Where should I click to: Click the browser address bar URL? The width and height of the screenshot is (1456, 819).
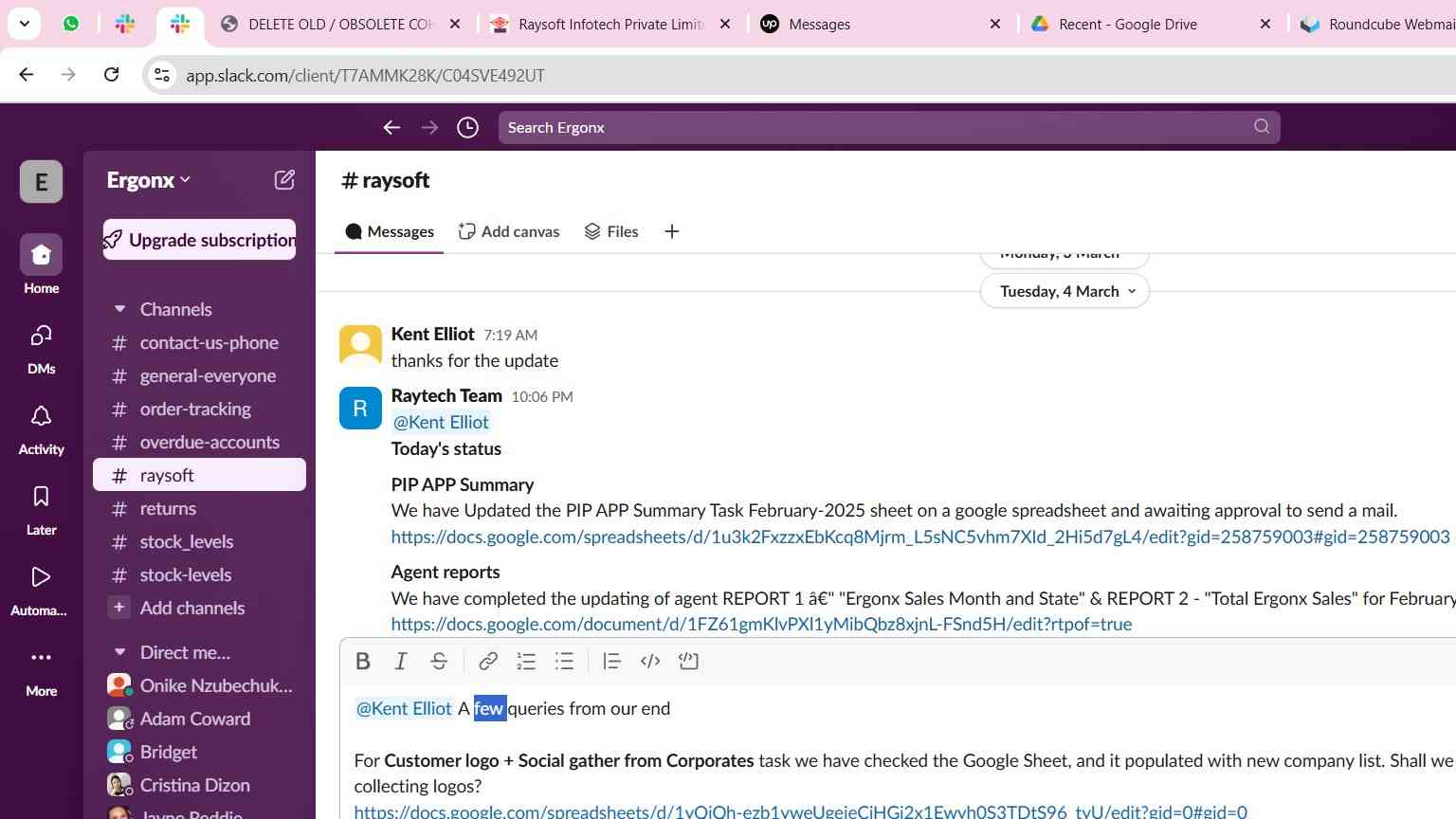(x=365, y=75)
